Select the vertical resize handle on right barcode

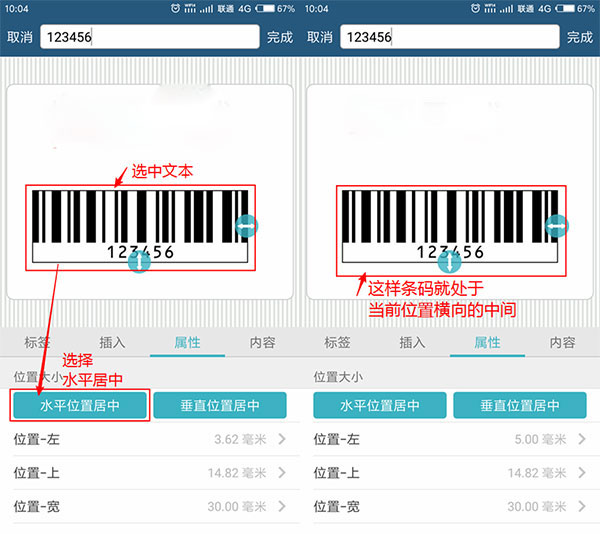[x=449, y=262]
